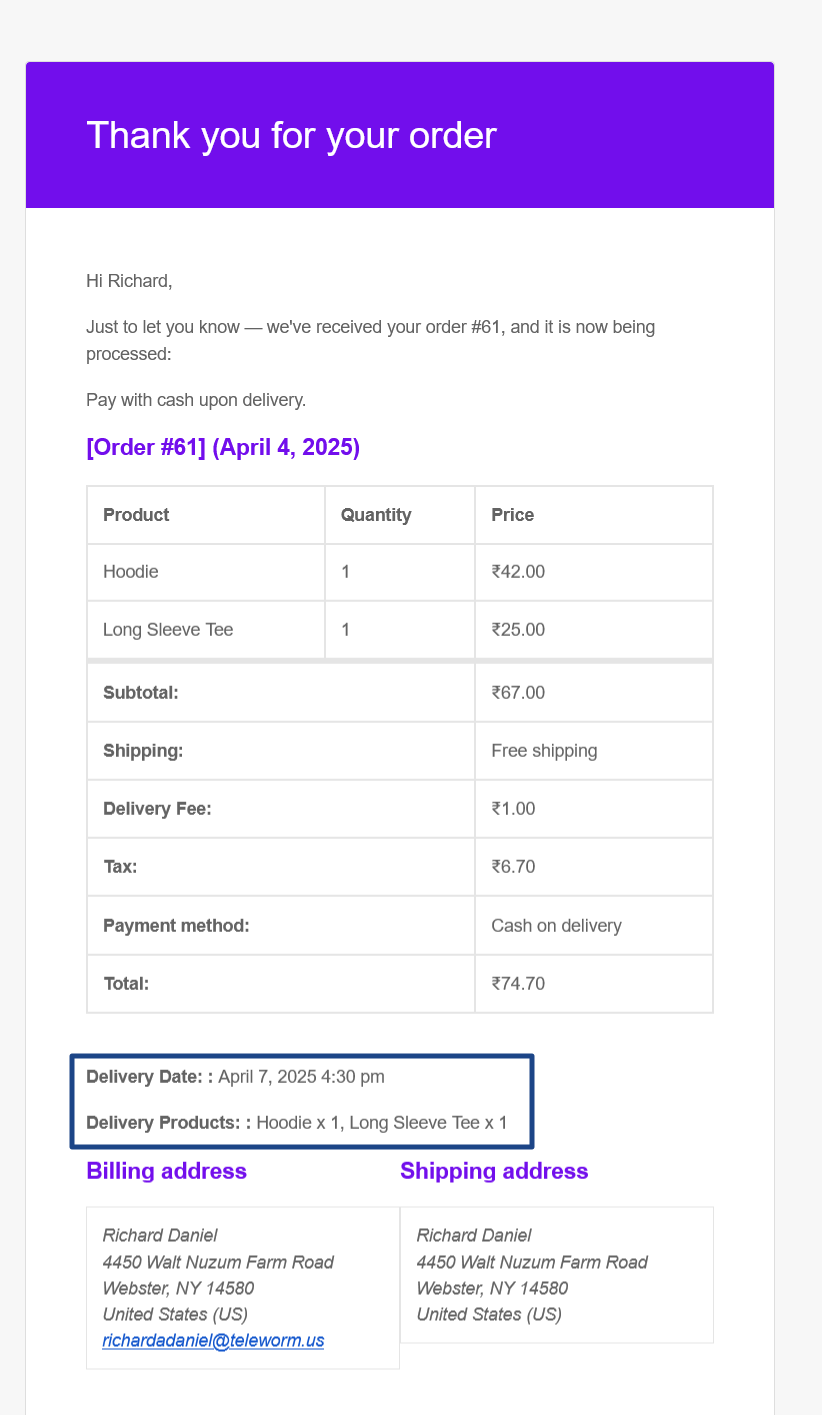The width and height of the screenshot is (822, 1415).
Task: Click the Delivery Products line
Action: 297,1122
